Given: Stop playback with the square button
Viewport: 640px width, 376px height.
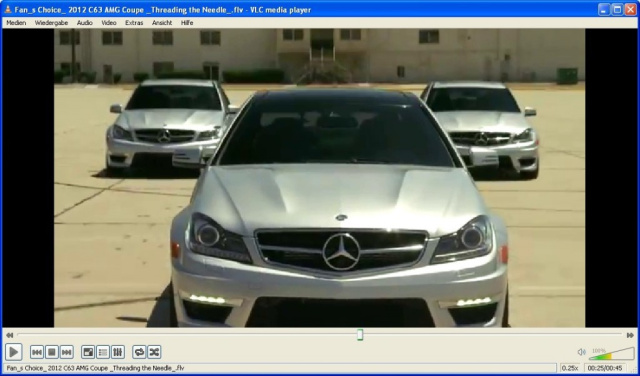Looking at the screenshot, I should 52,352.
